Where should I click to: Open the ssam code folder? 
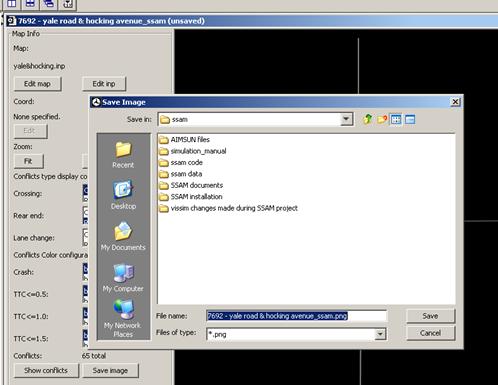pyautogui.click(x=181, y=162)
